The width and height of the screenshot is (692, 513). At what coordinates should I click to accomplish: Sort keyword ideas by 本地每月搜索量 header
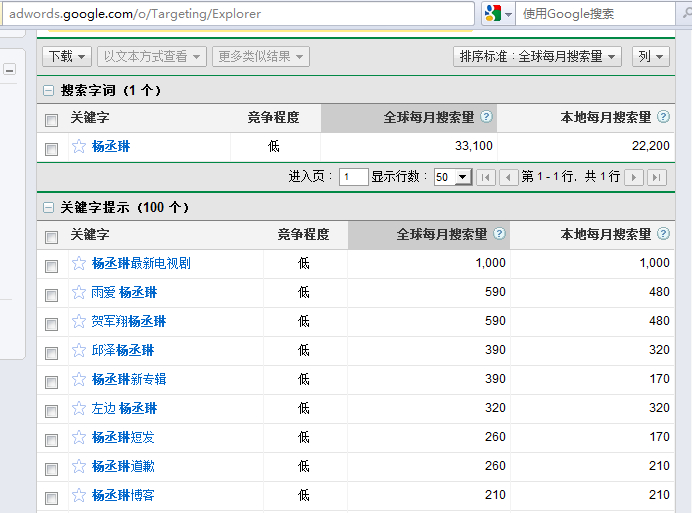click(606, 234)
